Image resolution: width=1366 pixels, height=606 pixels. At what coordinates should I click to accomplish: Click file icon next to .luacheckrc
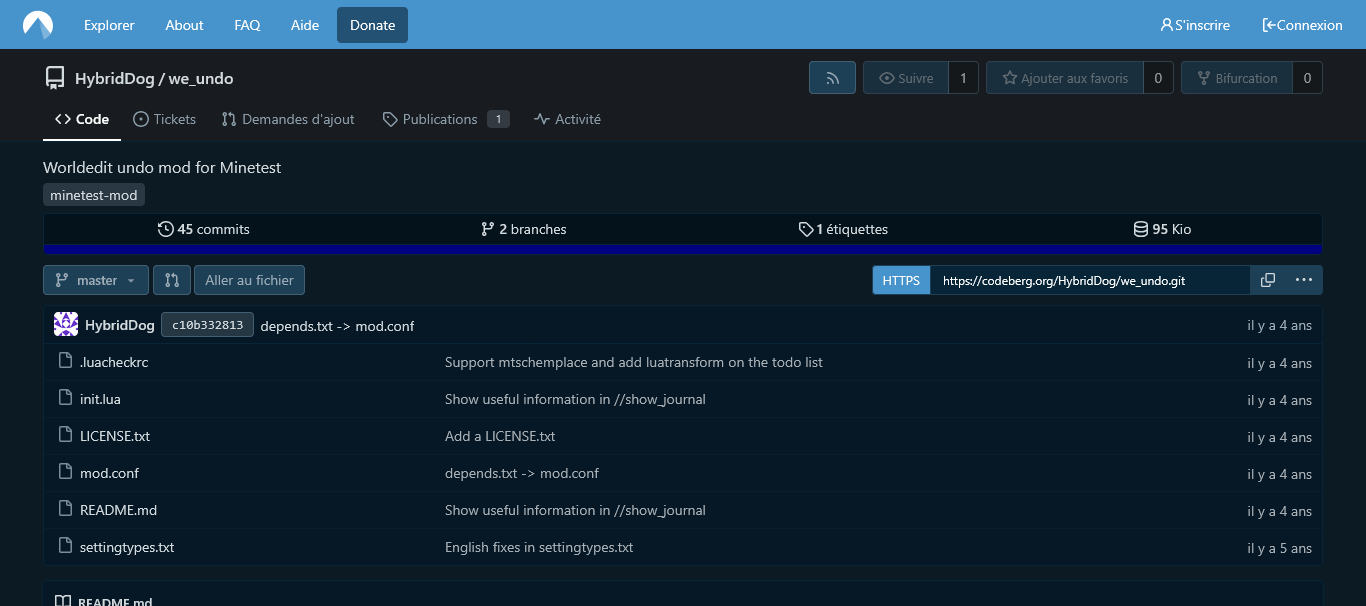pos(66,362)
